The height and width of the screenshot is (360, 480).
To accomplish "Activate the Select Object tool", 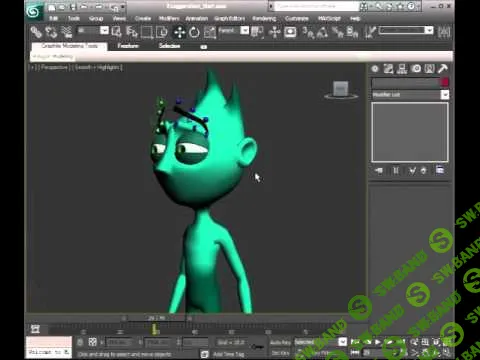I will [116, 32].
